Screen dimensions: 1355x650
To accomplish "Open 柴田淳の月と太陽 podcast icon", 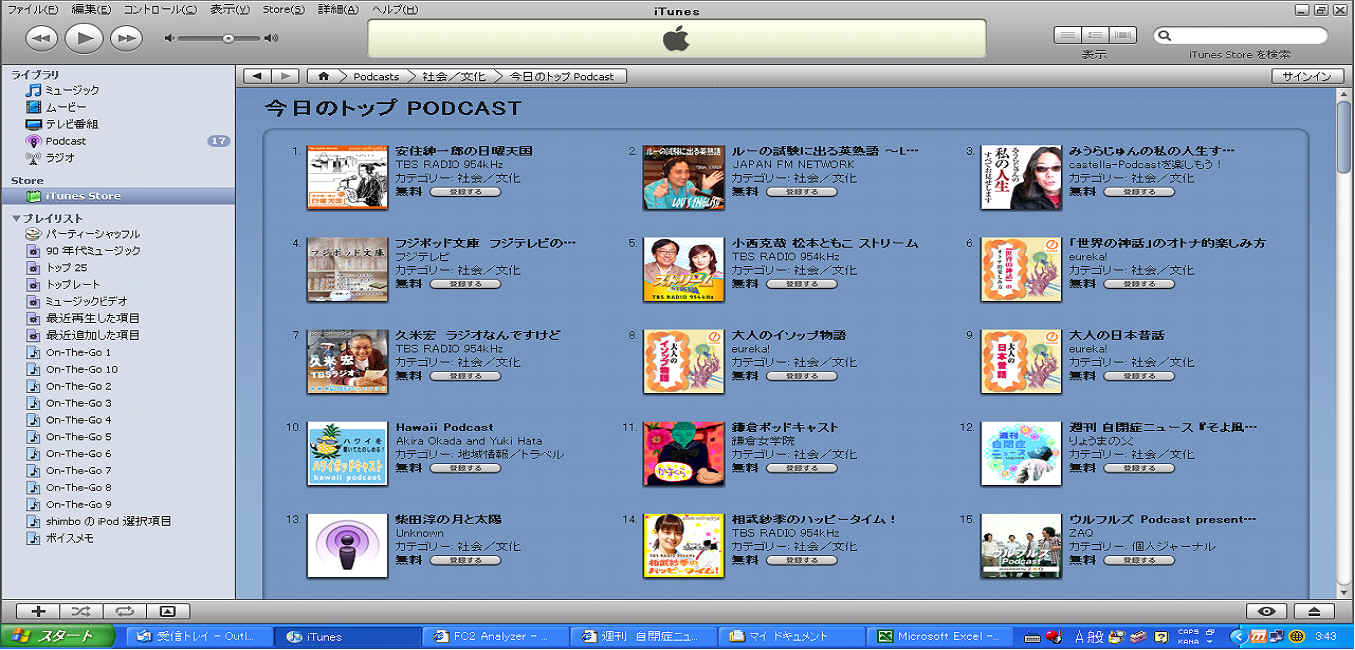I will tap(347, 545).
